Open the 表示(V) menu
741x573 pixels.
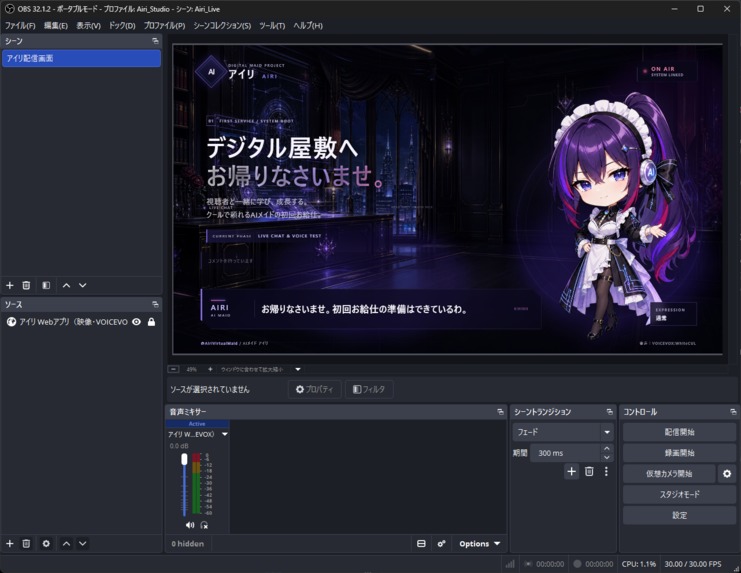[88, 26]
